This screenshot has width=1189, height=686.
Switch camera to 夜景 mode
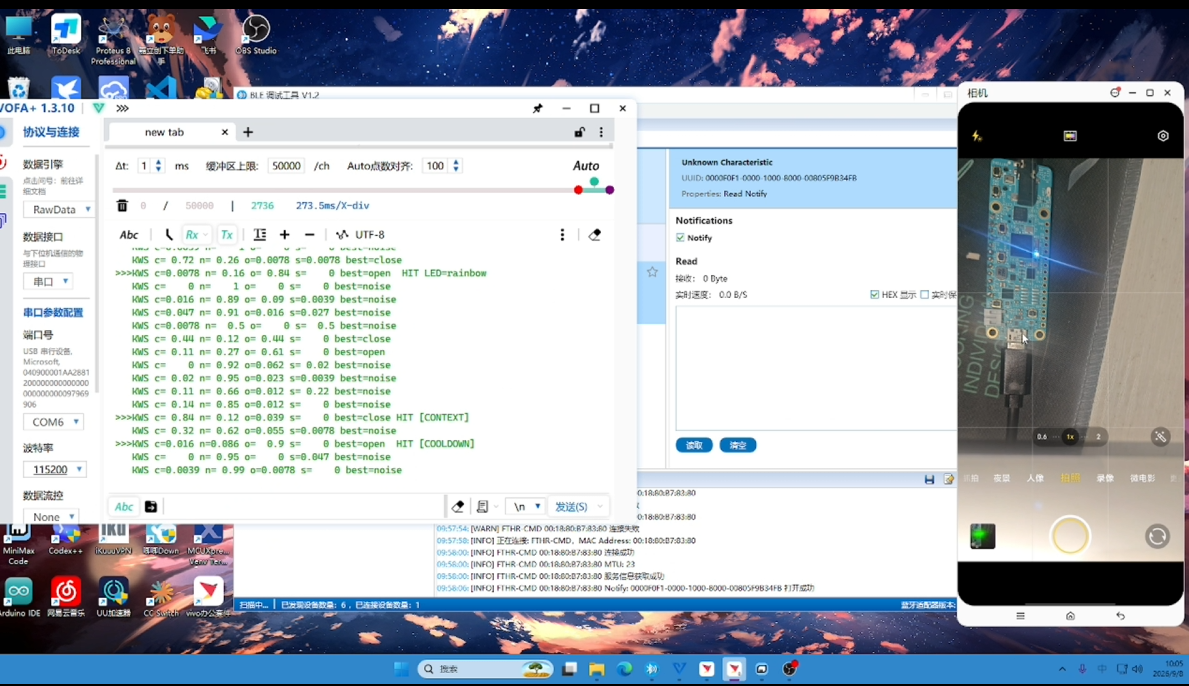(x=1002, y=478)
